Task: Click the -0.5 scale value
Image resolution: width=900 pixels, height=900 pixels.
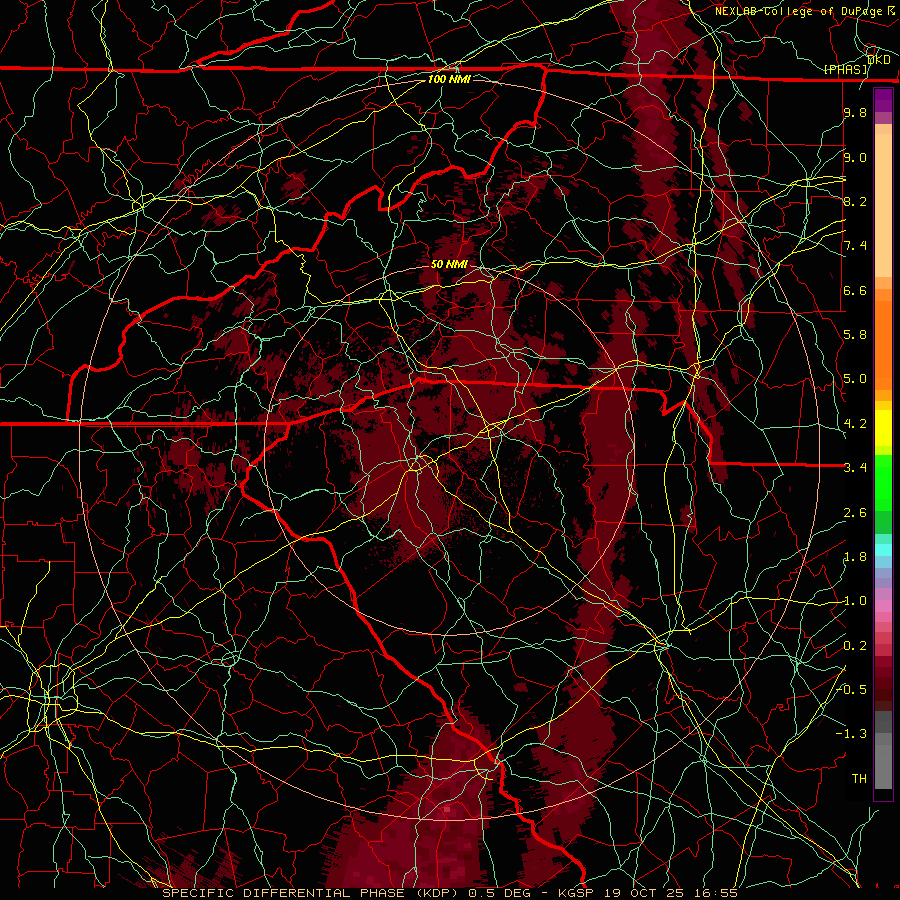Action: click(x=852, y=689)
